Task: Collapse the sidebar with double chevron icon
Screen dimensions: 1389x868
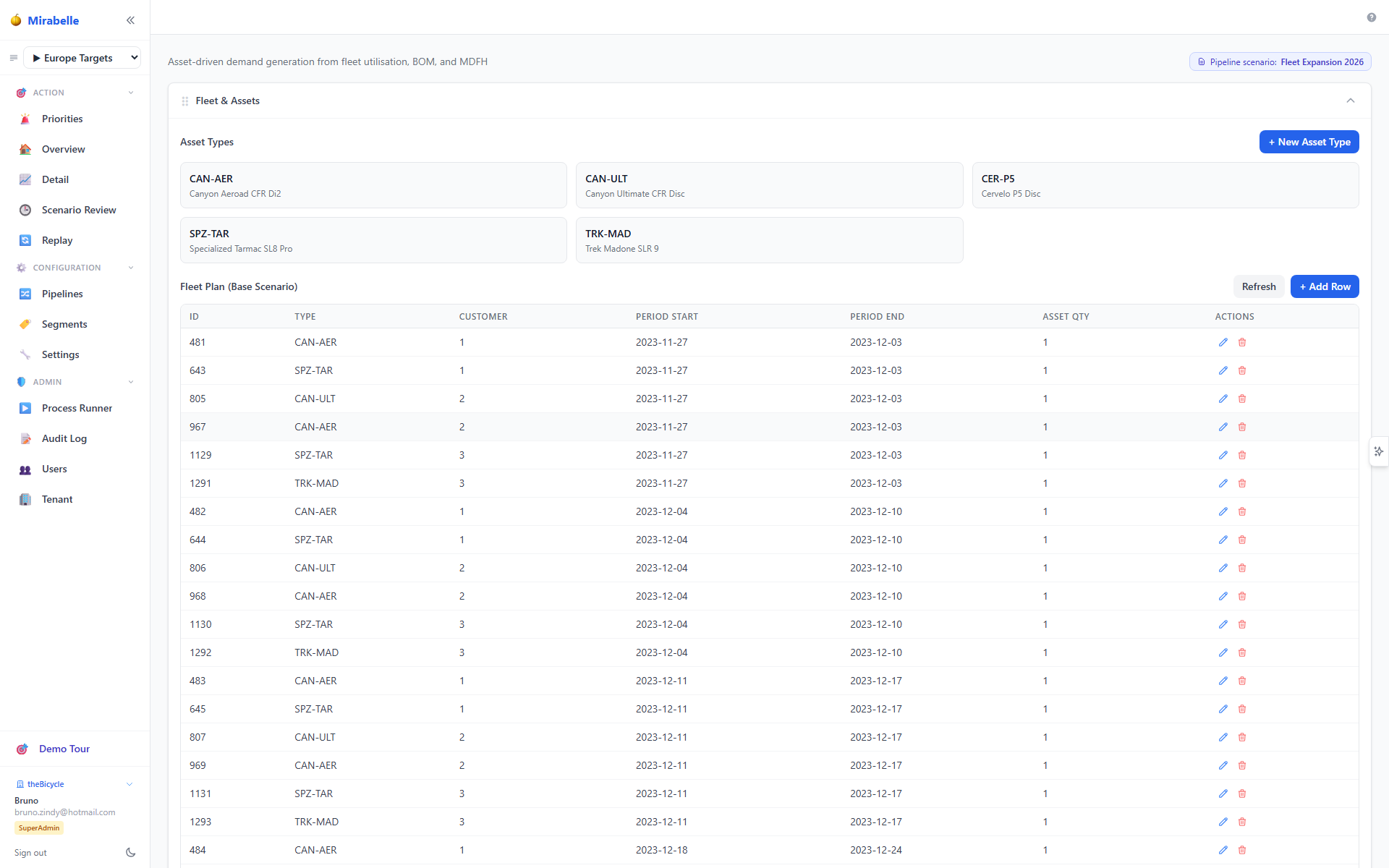Action: coord(130,20)
